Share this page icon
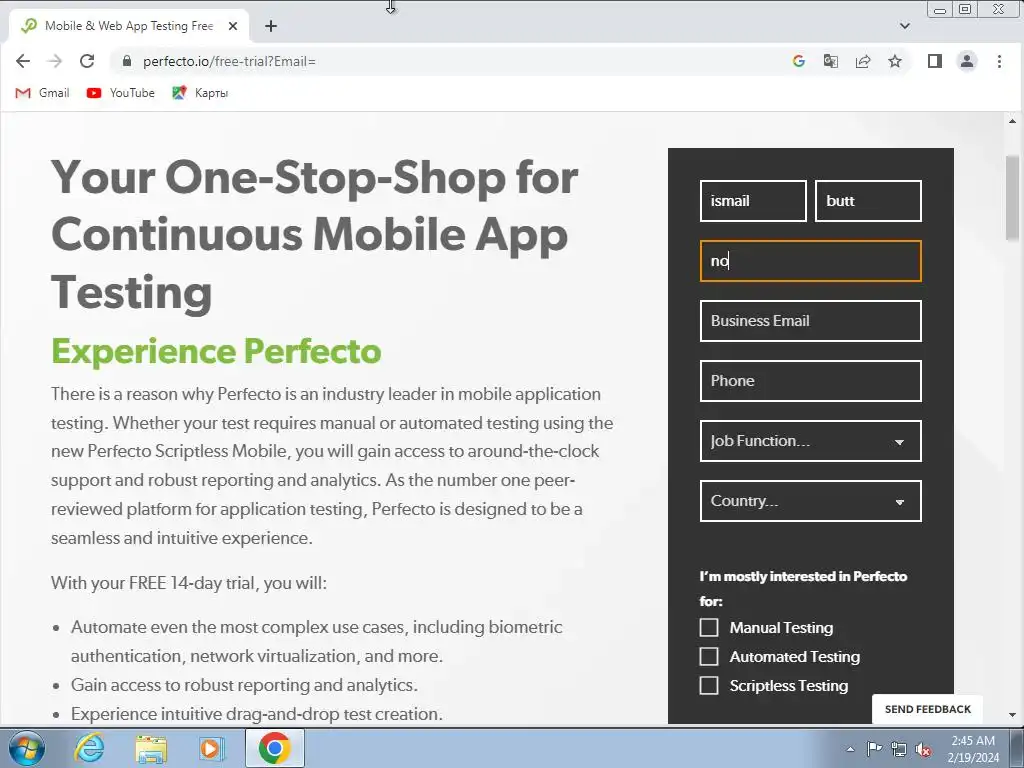This screenshot has width=1024, height=768. click(863, 61)
